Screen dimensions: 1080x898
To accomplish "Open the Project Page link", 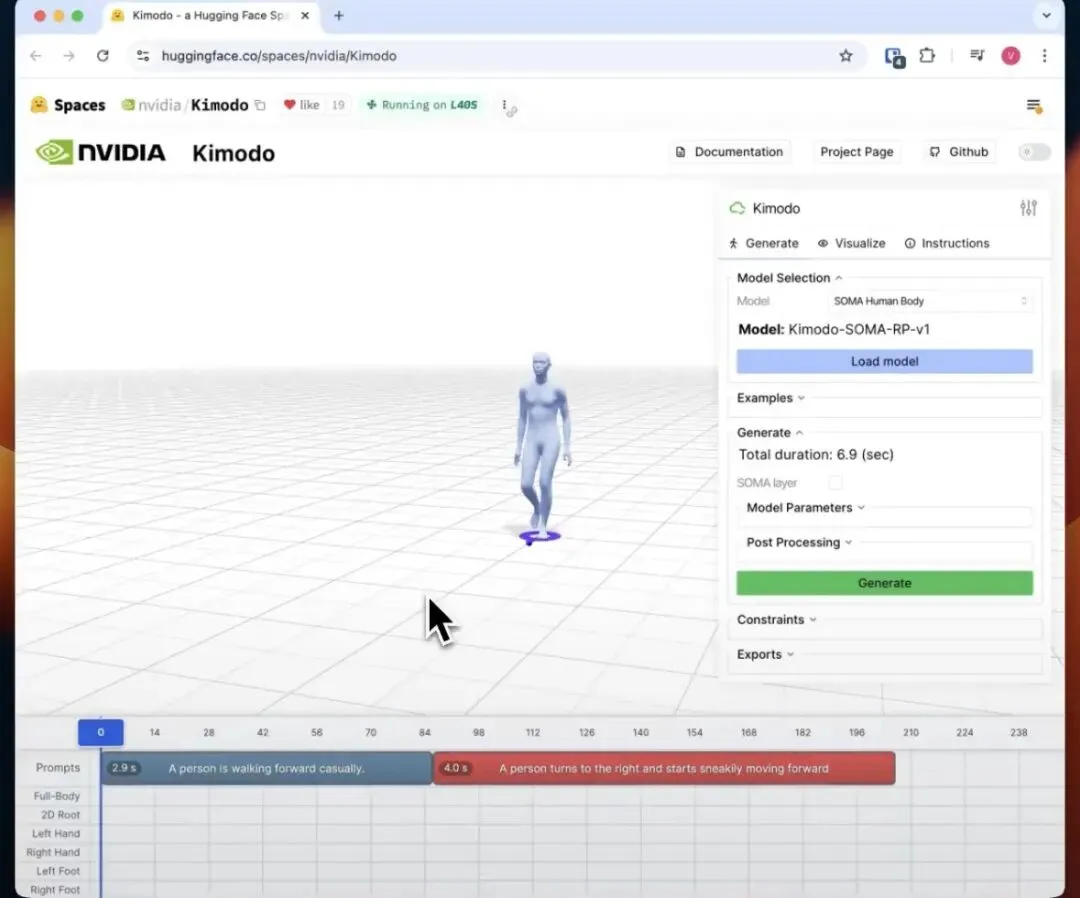I will (856, 152).
